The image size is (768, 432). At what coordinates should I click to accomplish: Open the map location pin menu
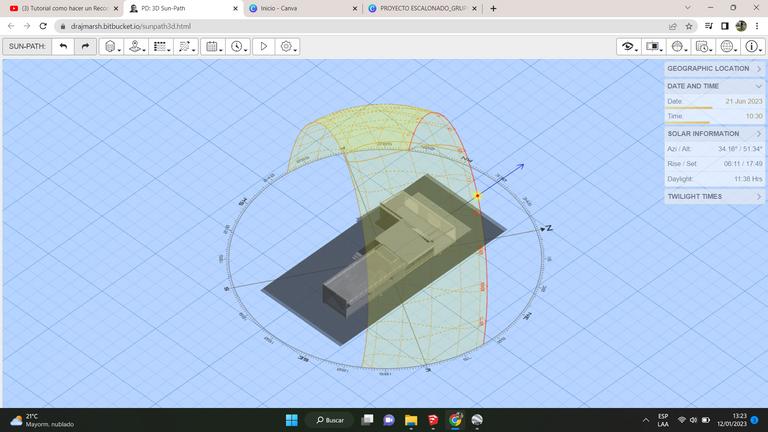coord(136,46)
